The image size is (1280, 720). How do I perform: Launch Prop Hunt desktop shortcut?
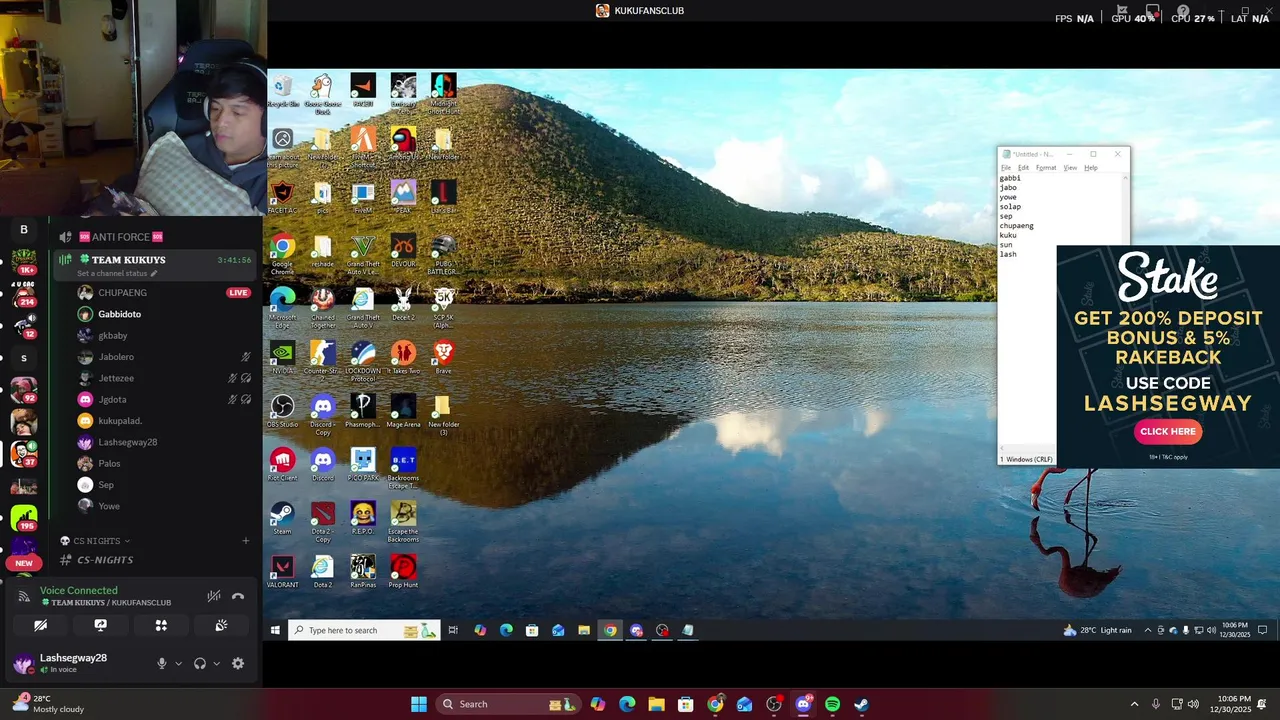[x=403, y=571]
